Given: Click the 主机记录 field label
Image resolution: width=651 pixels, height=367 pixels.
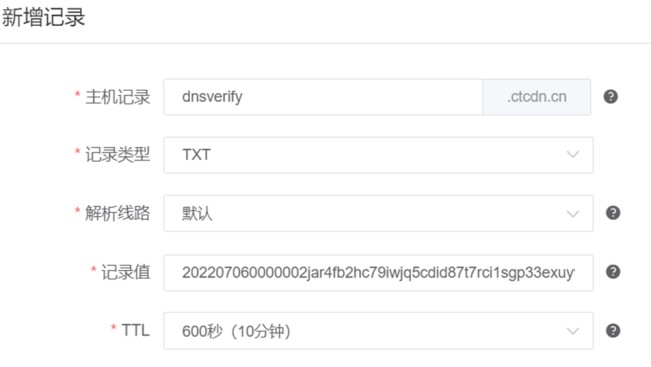Looking at the screenshot, I should [x=117, y=97].
